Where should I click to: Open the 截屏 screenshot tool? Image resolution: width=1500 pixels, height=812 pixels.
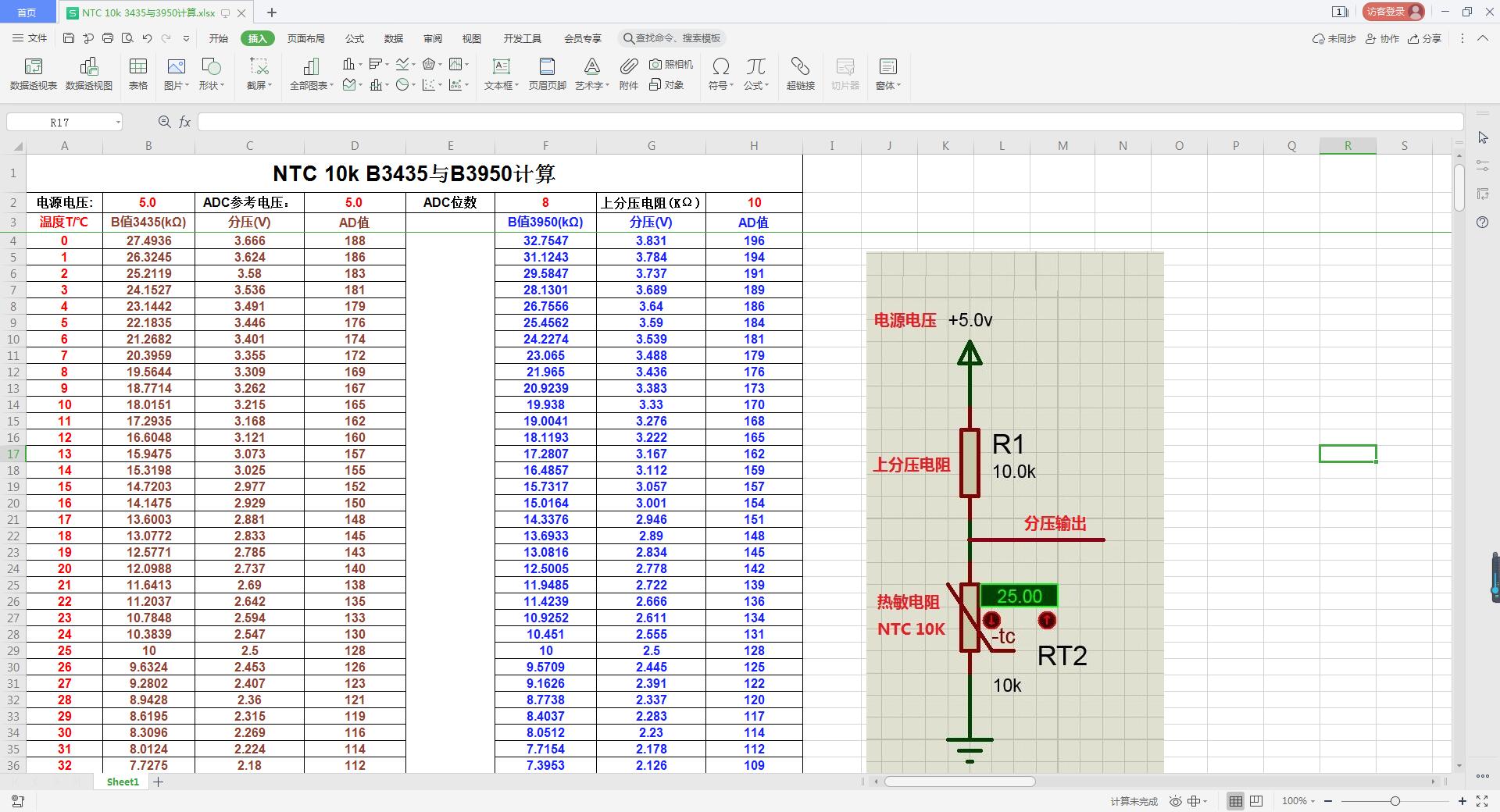click(259, 74)
